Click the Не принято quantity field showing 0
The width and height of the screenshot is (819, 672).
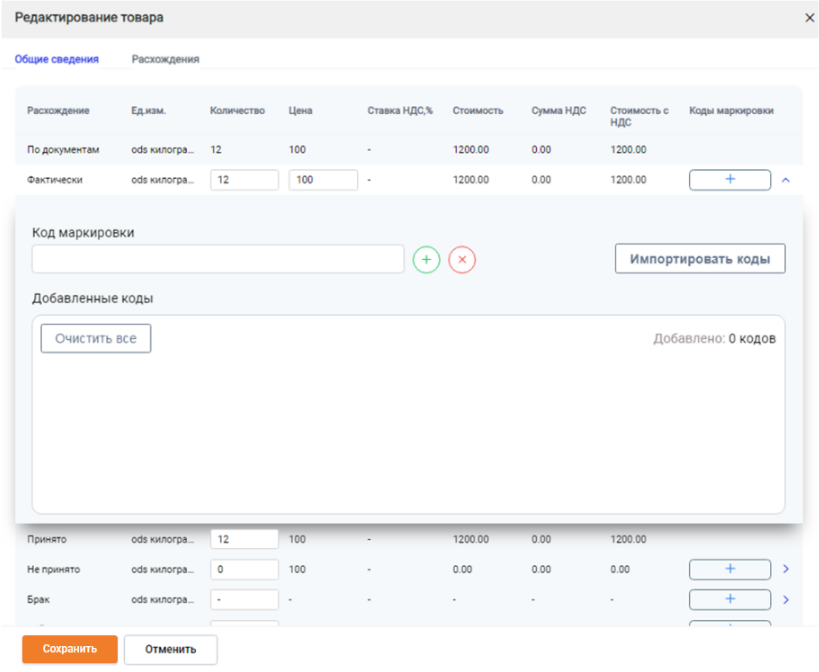[244, 569]
